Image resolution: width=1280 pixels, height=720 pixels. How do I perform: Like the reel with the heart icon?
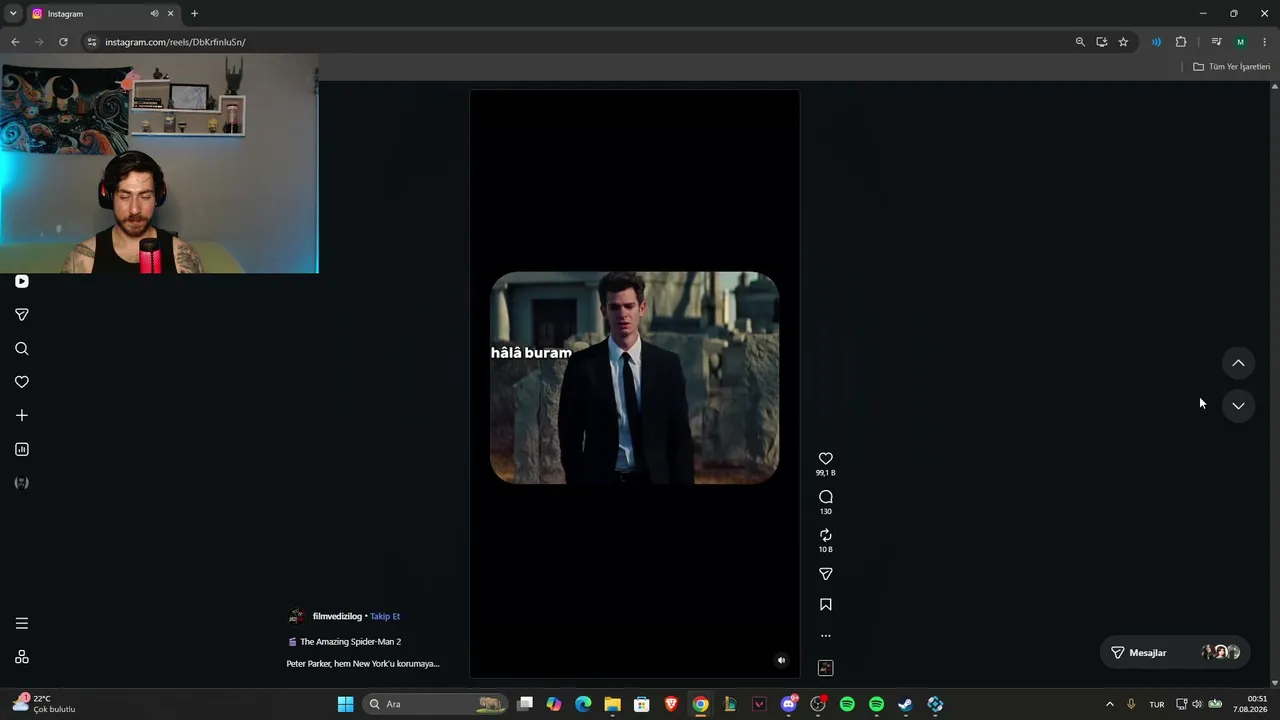pyautogui.click(x=826, y=459)
